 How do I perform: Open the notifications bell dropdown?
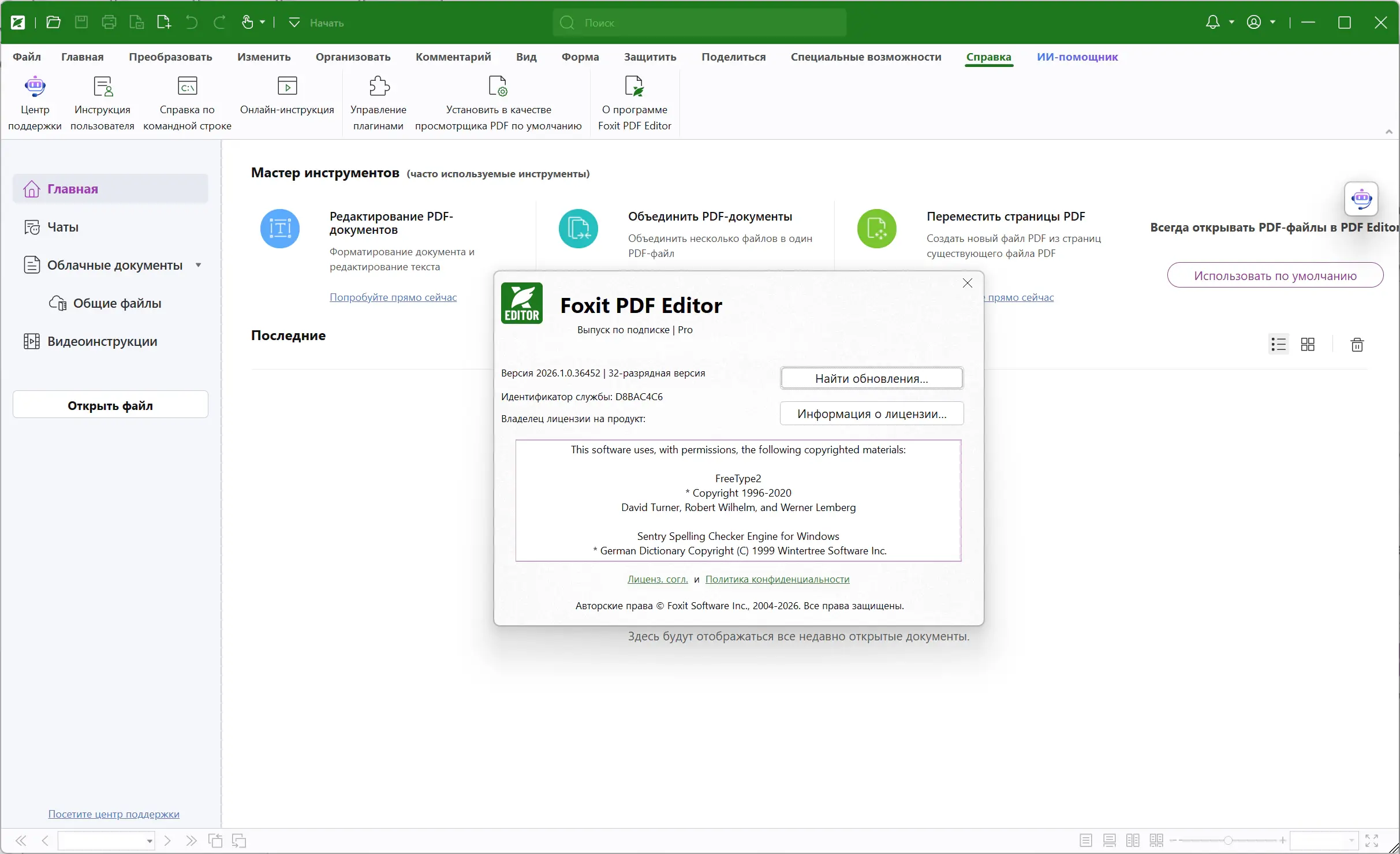1231,23
